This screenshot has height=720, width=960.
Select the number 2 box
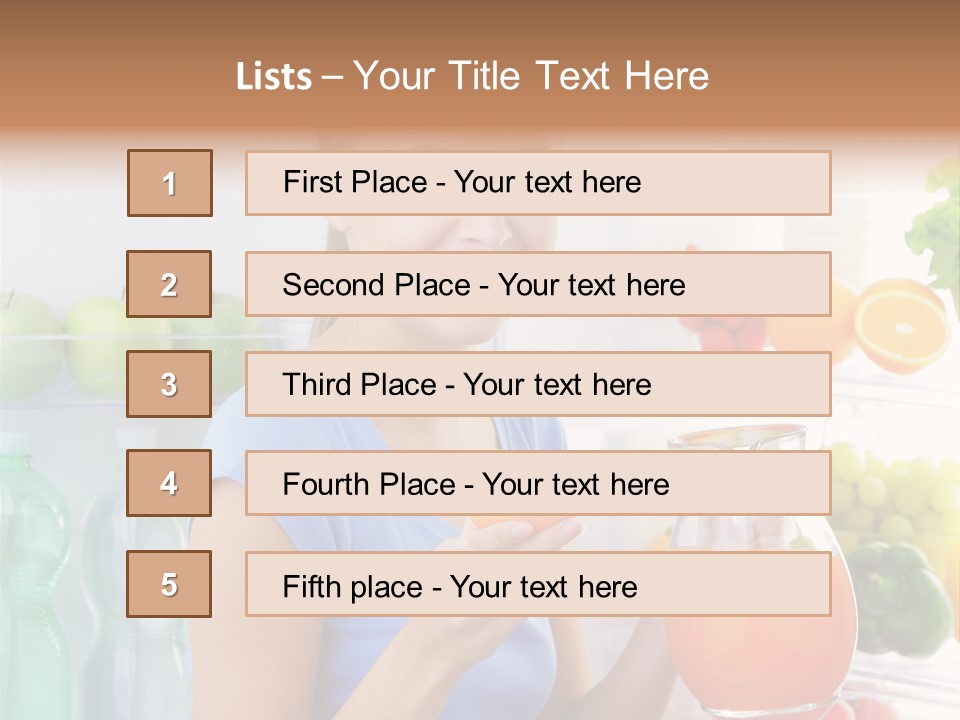click(169, 284)
